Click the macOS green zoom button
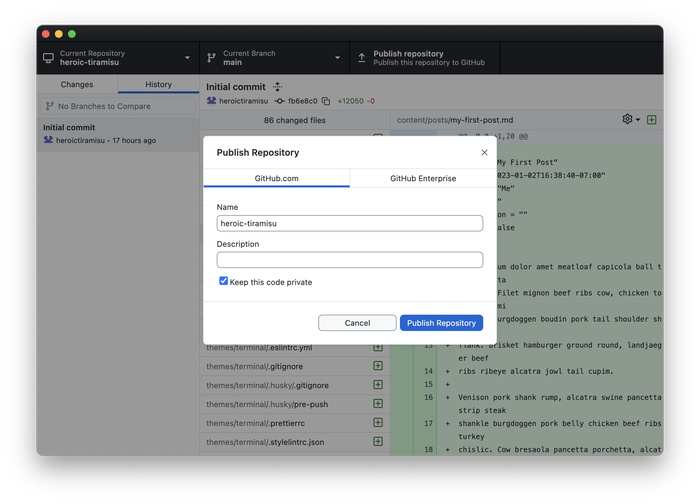The height and width of the screenshot is (504, 700). point(72,34)
